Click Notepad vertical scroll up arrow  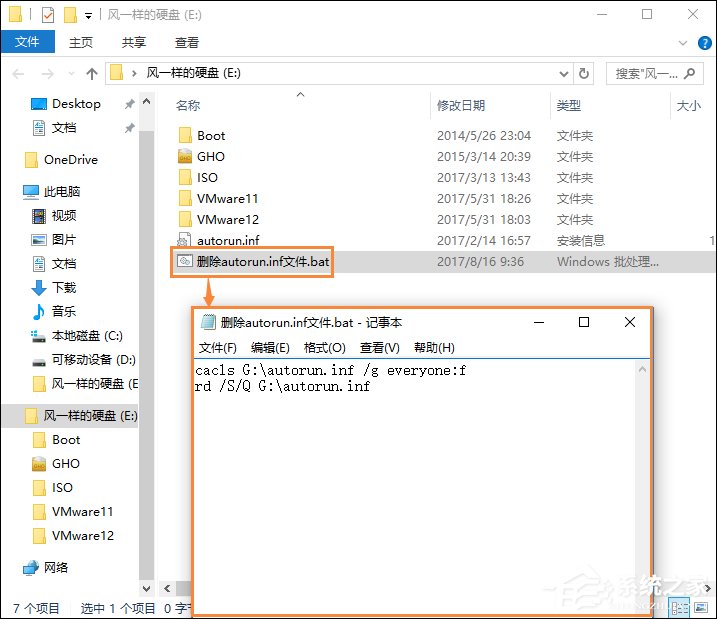642,369
